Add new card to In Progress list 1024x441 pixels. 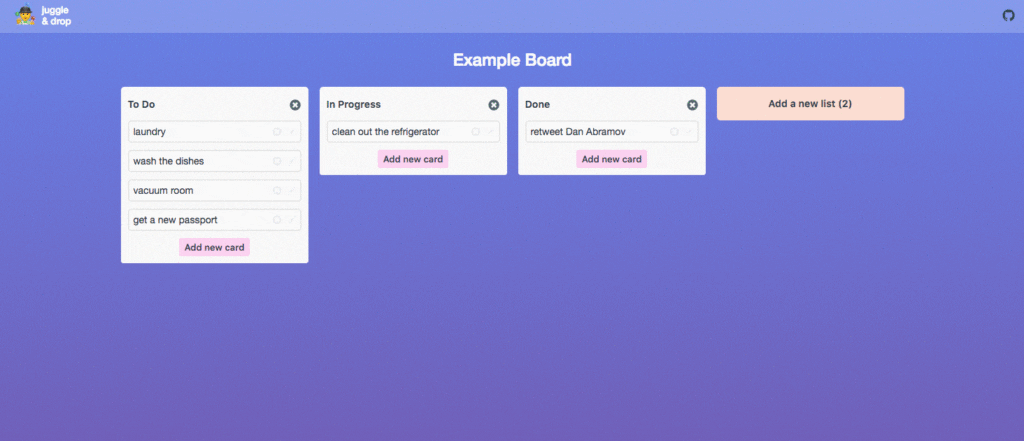coord(413,159)
